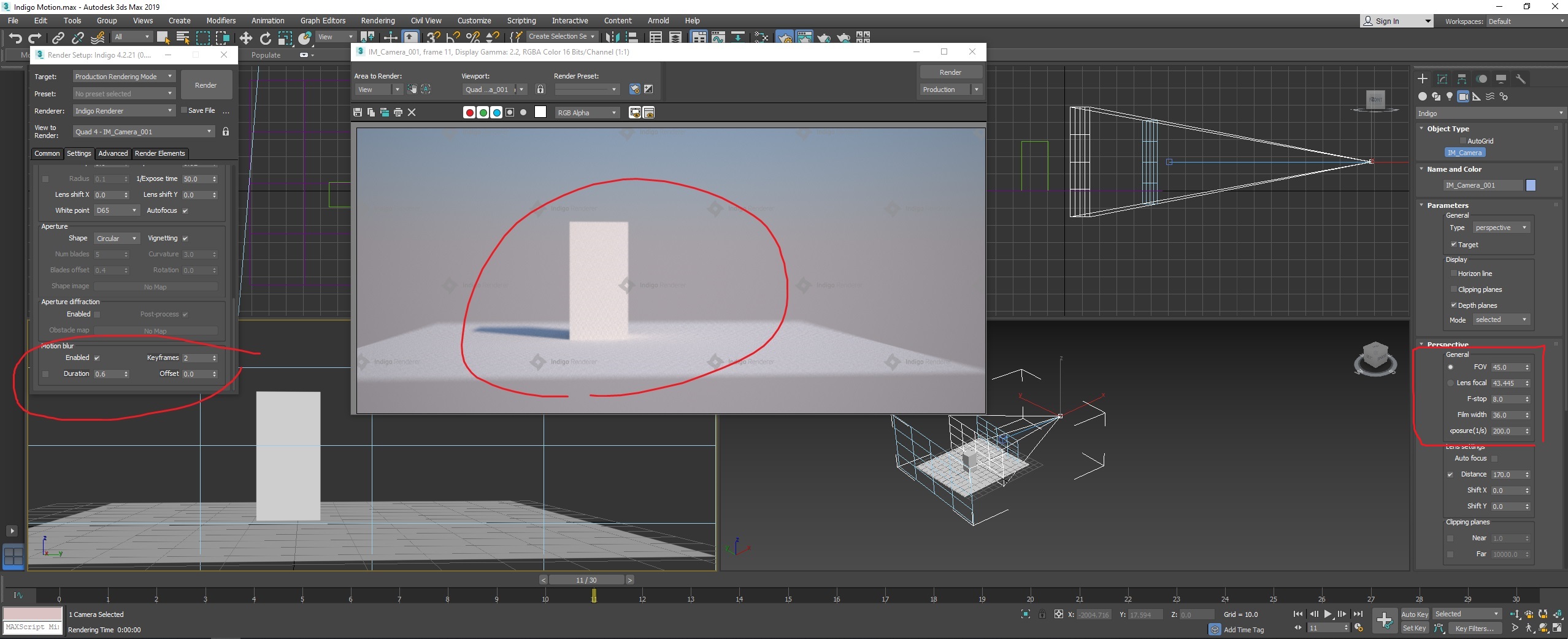Enable the Horizon line checkbox

(x=1453, y=274)
